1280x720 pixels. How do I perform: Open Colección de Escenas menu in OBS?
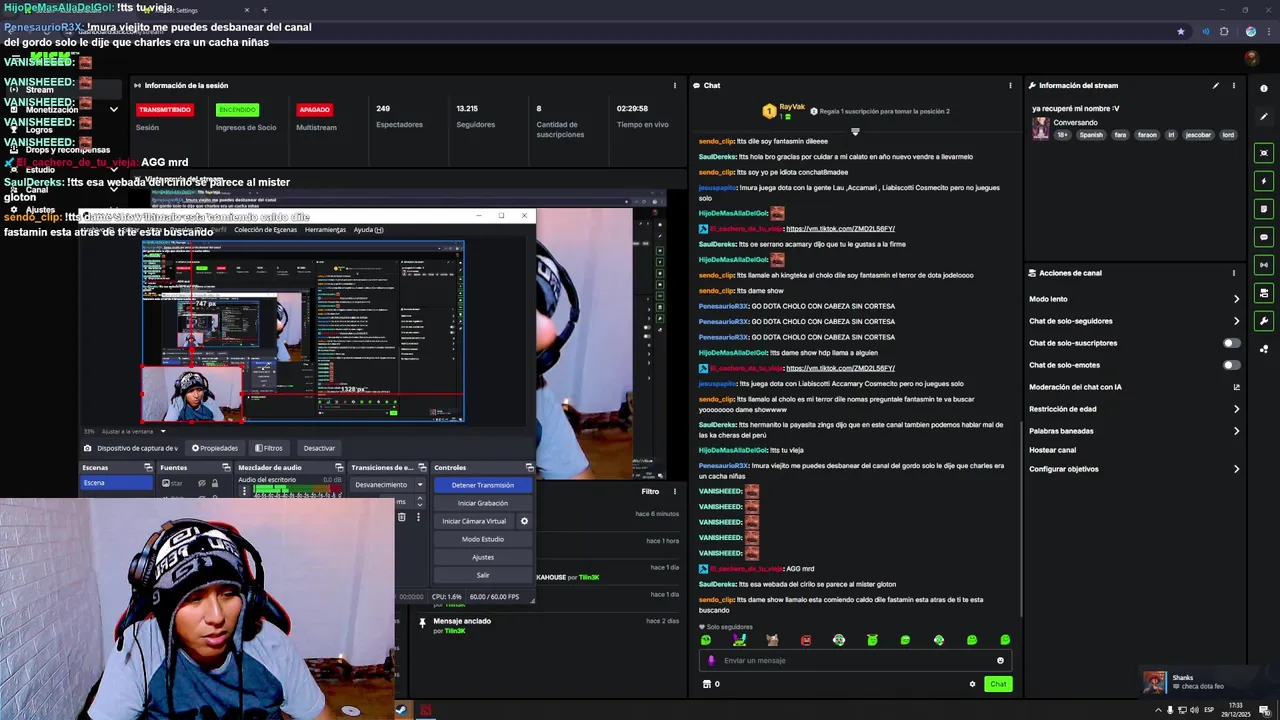(265, 230)
